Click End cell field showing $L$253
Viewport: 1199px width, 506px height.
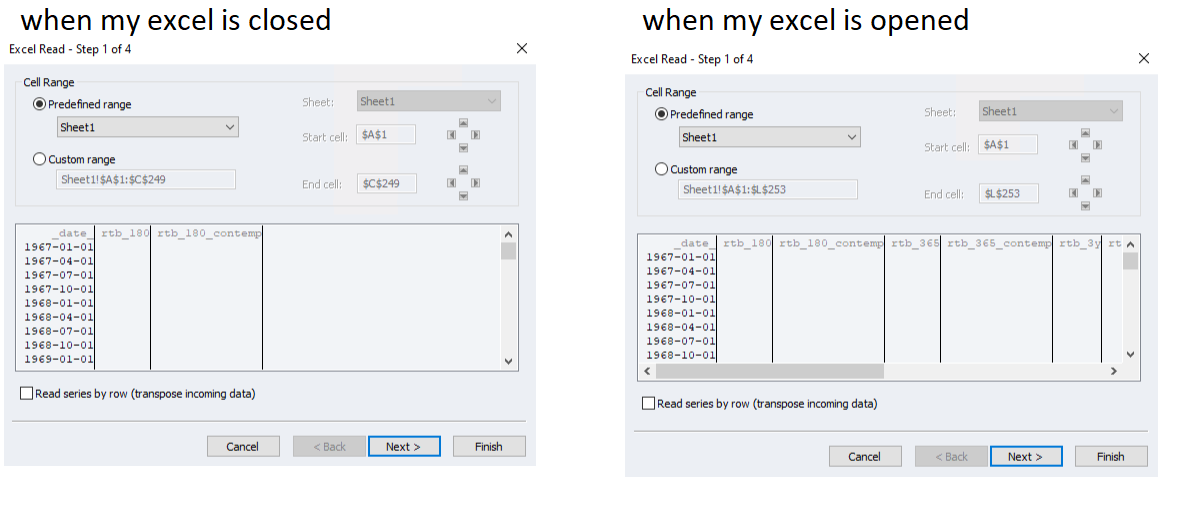[1009, 193]
